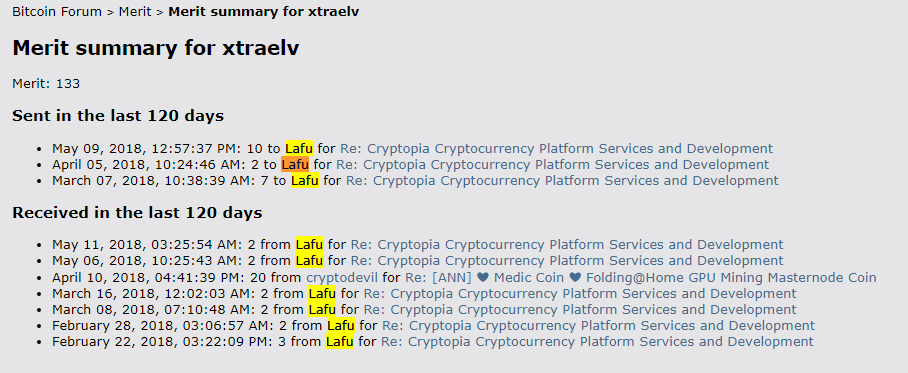Open the Cryptopia post link received February 22, 2018
Screen dimensions: 908x373
coord(597,342)
